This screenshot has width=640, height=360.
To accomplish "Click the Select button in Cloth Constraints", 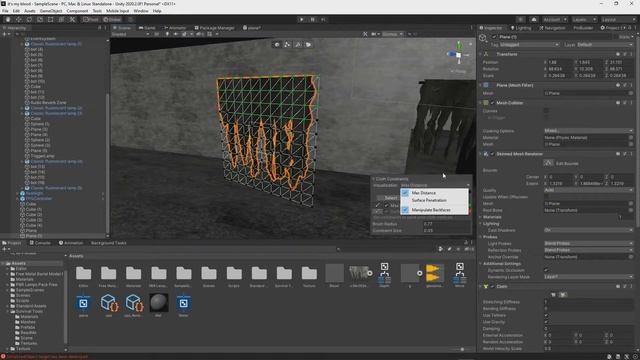I will 388,198.
